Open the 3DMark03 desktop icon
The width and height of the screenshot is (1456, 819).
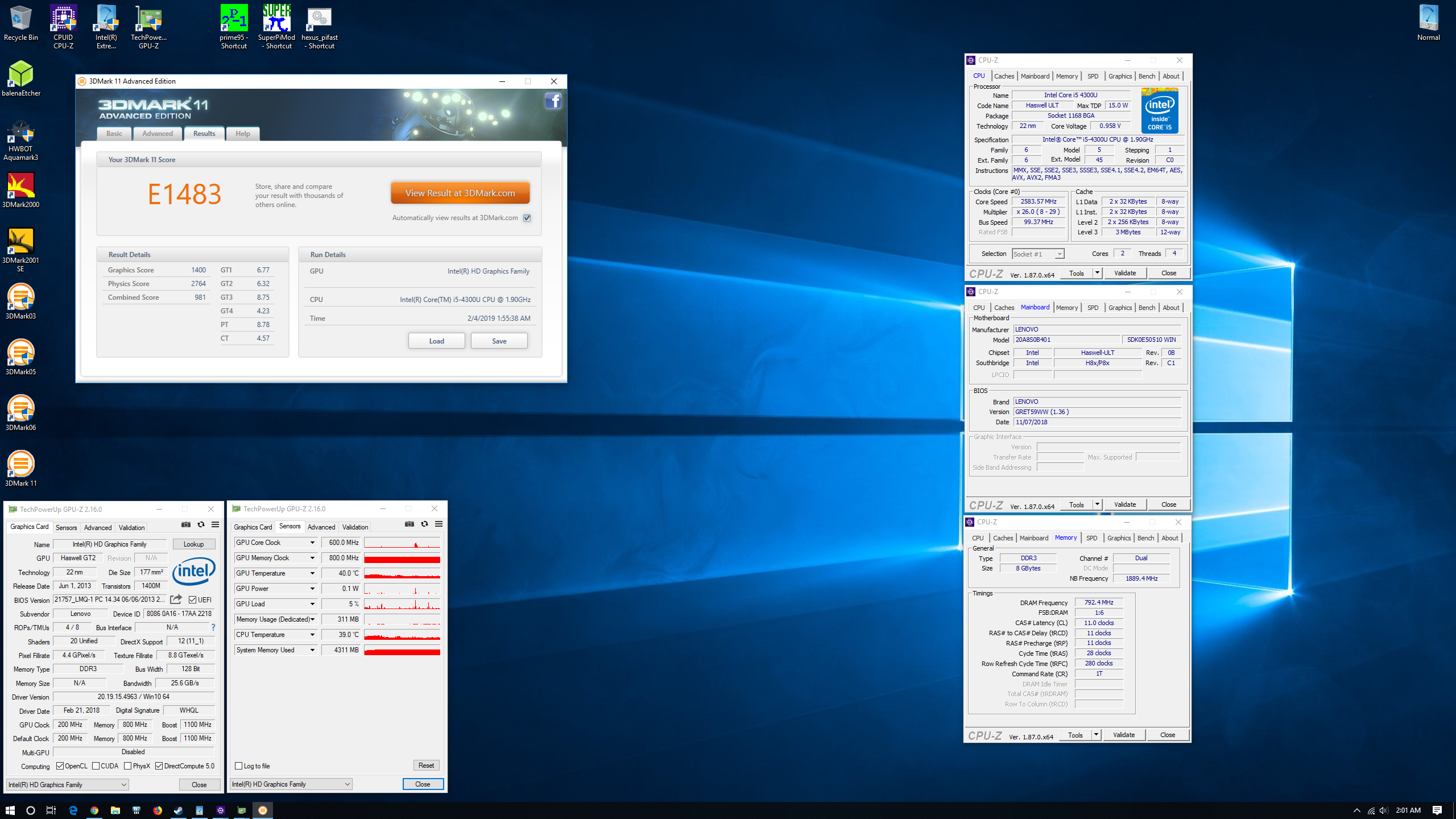(21, 301)
